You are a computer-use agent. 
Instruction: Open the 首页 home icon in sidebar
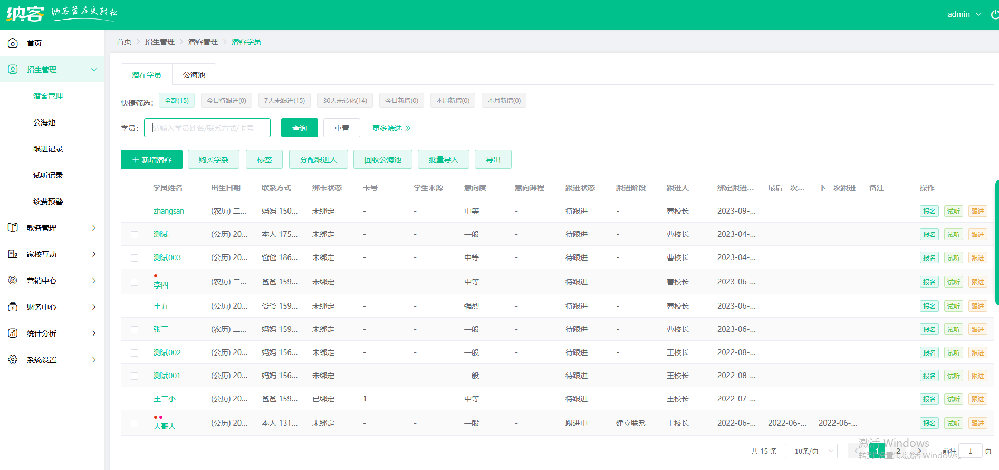[12, 43]
